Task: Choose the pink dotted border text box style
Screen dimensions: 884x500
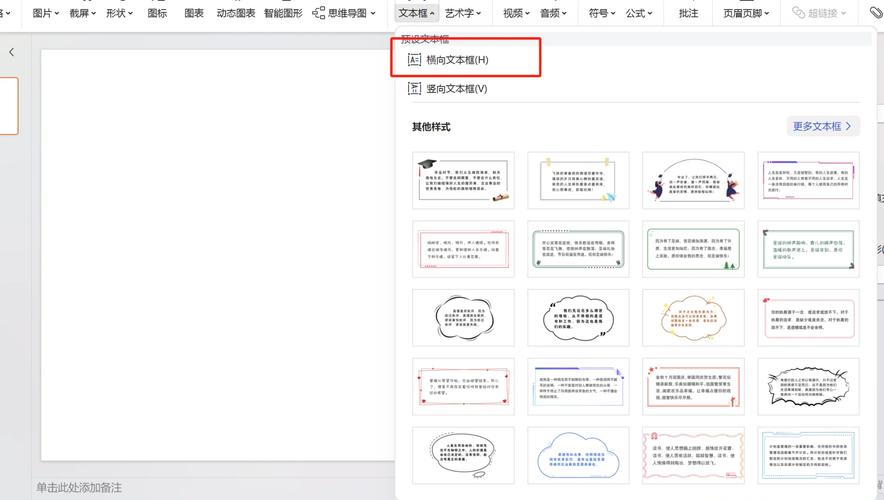Action: tap(463, 249)
